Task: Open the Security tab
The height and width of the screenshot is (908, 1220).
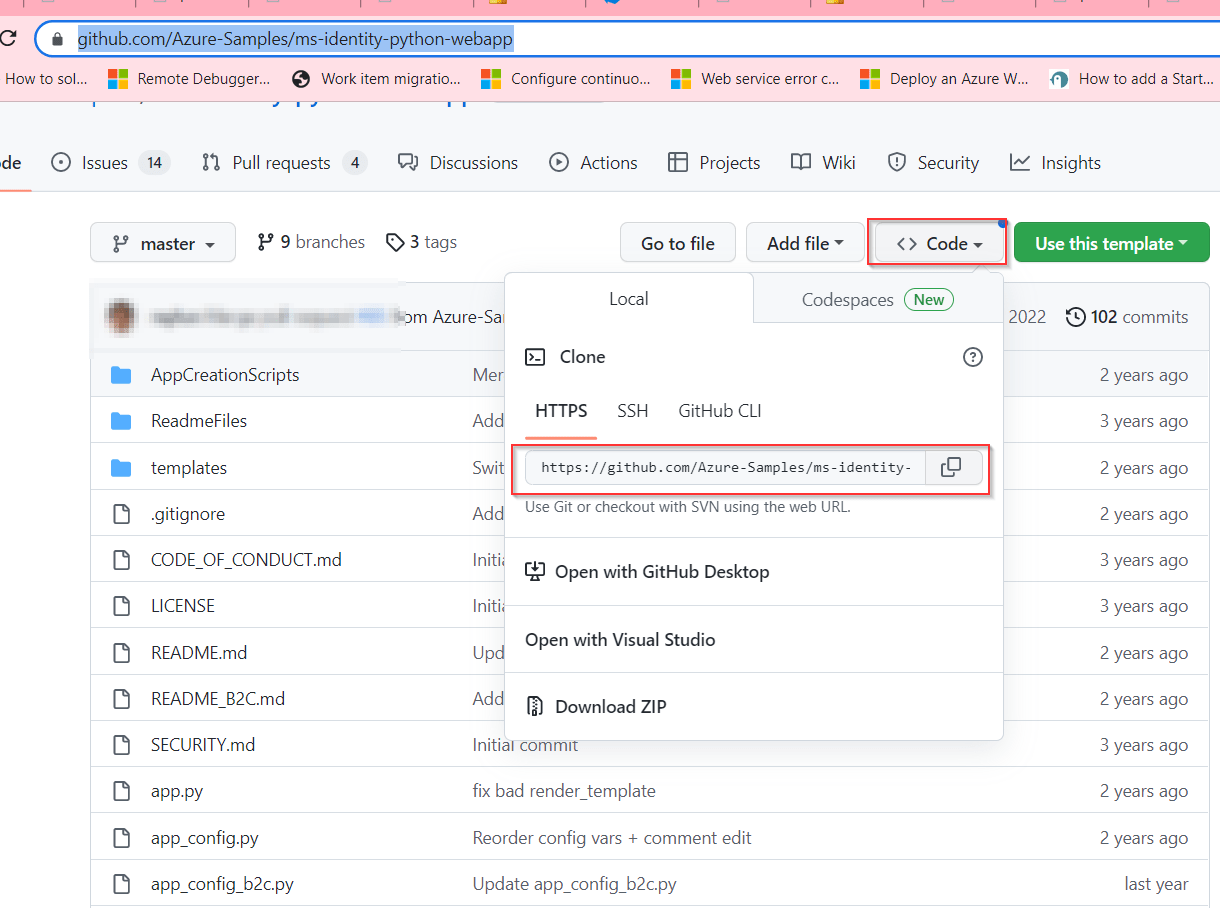Action: [x=933, y=163]
